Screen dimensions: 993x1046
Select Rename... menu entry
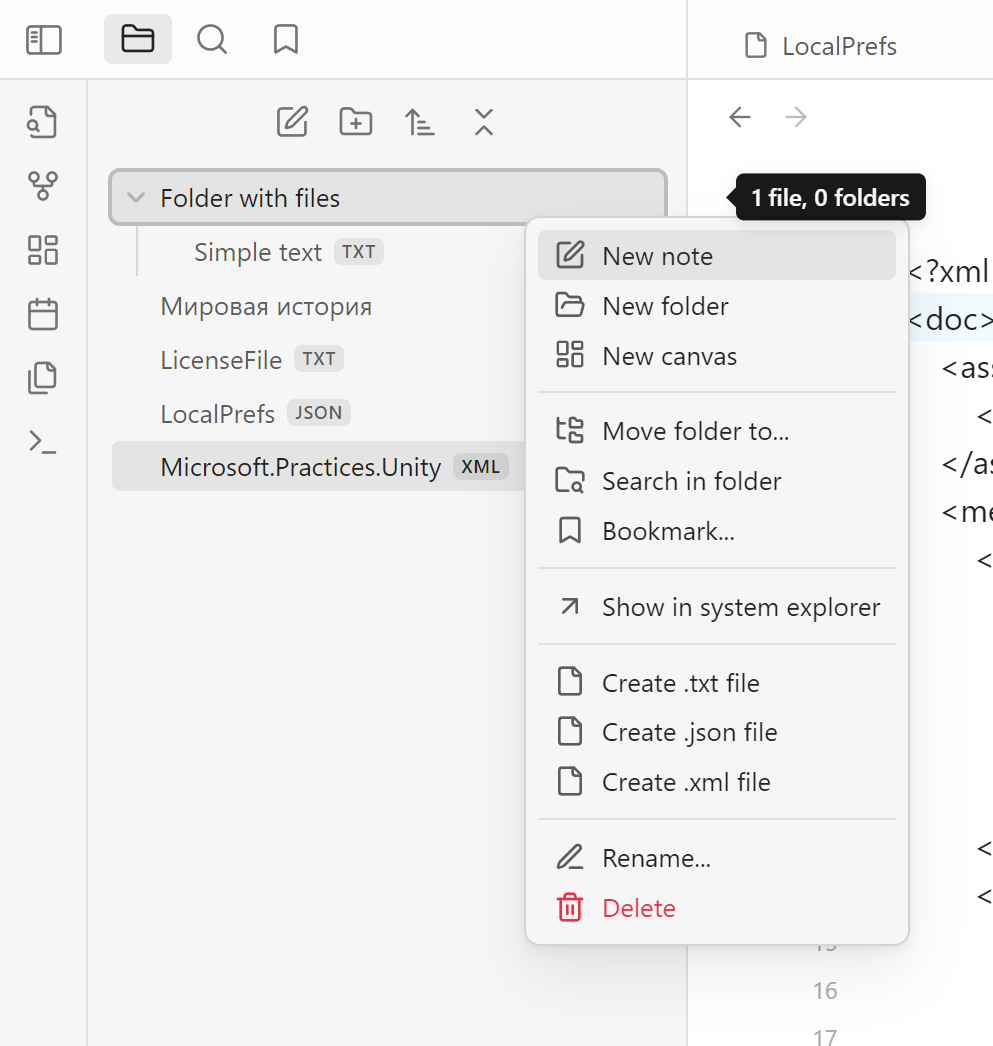click(x=716, y=857)
